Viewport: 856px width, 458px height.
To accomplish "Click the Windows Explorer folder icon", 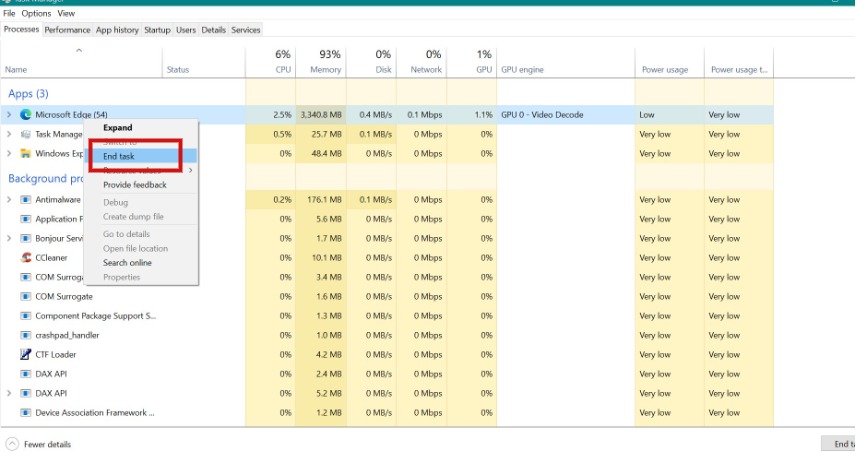I will pos(25,153).
